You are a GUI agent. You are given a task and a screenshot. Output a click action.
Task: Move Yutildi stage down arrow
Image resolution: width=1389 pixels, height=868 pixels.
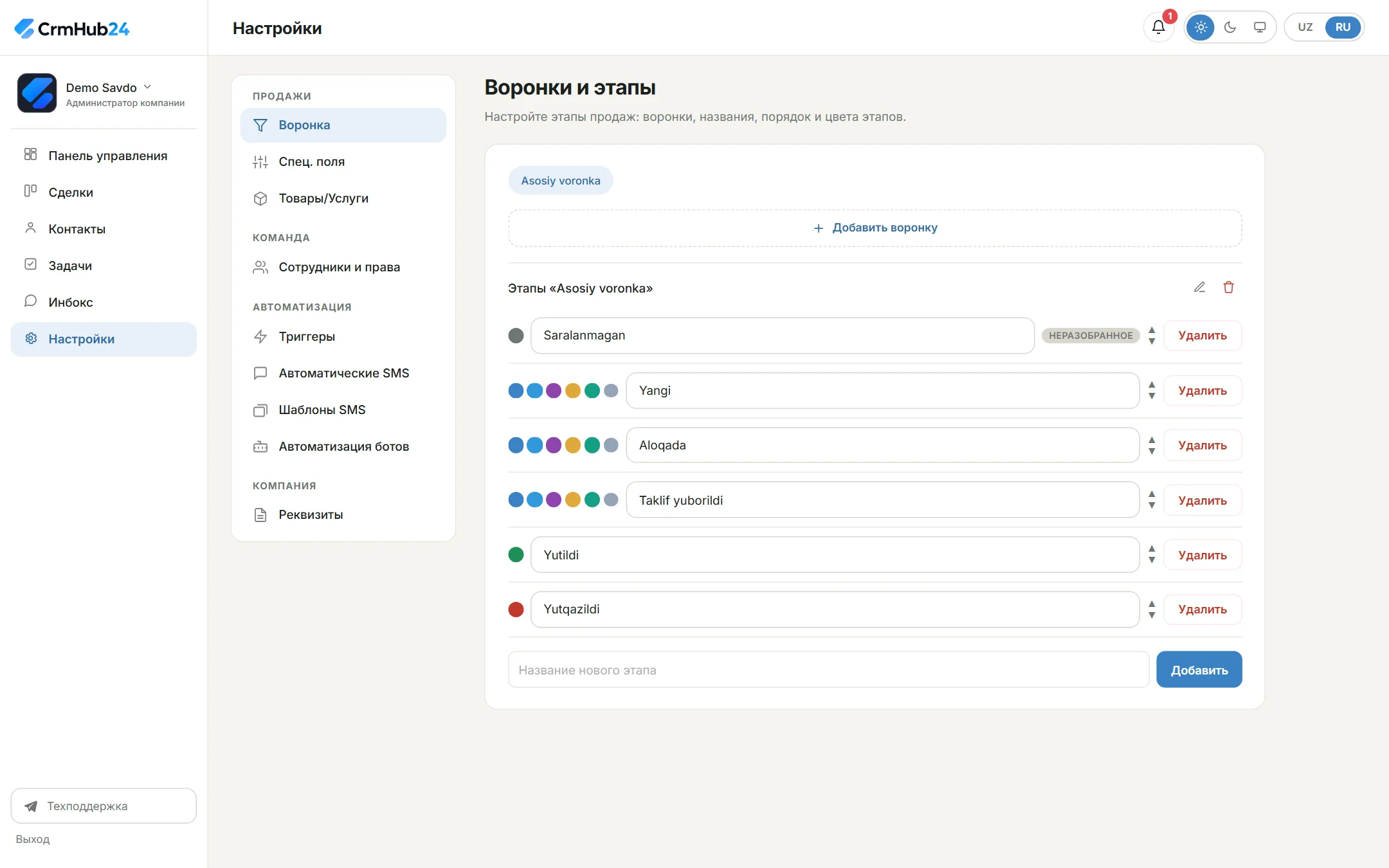pyautogui.click(x=1152, y=560)
